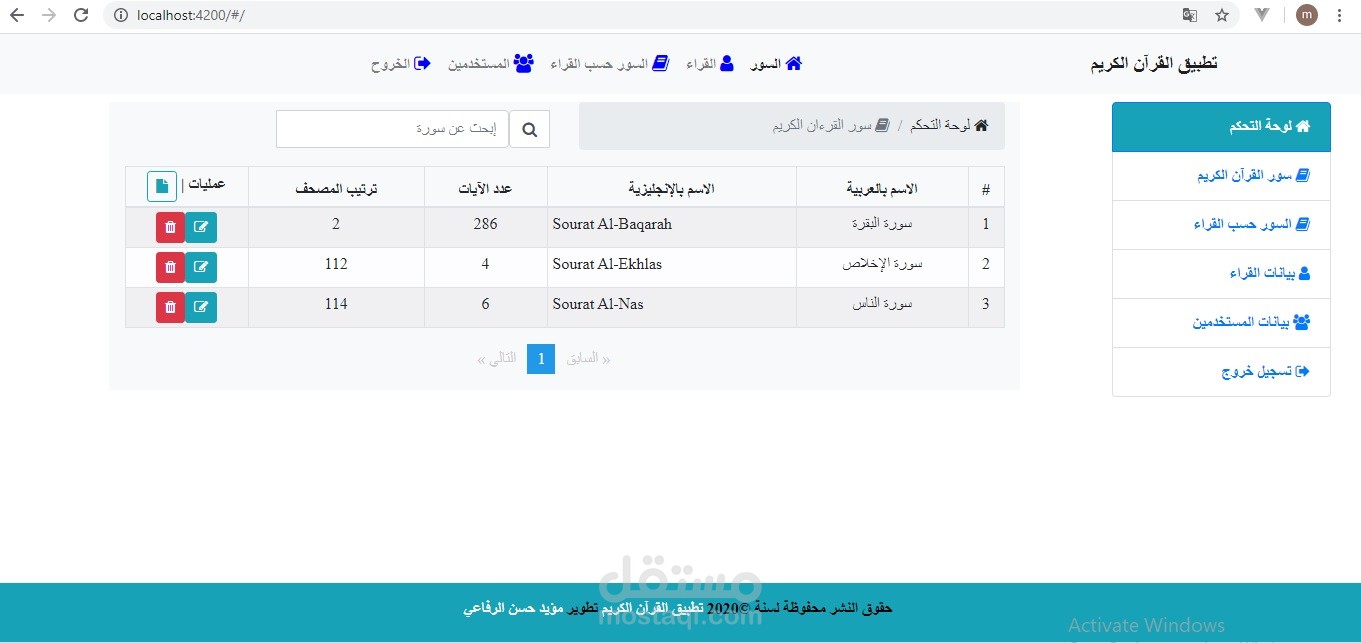Screen dimensions: 1361x643
Task: Edit سورة الإخلاص using its pencil icon
Action: [x=201, y=267]
